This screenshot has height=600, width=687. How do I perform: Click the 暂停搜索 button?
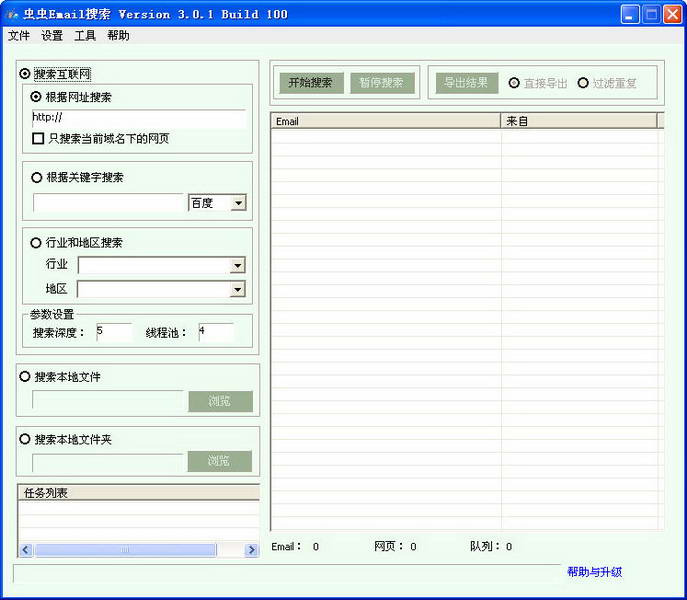click(382, 82)
